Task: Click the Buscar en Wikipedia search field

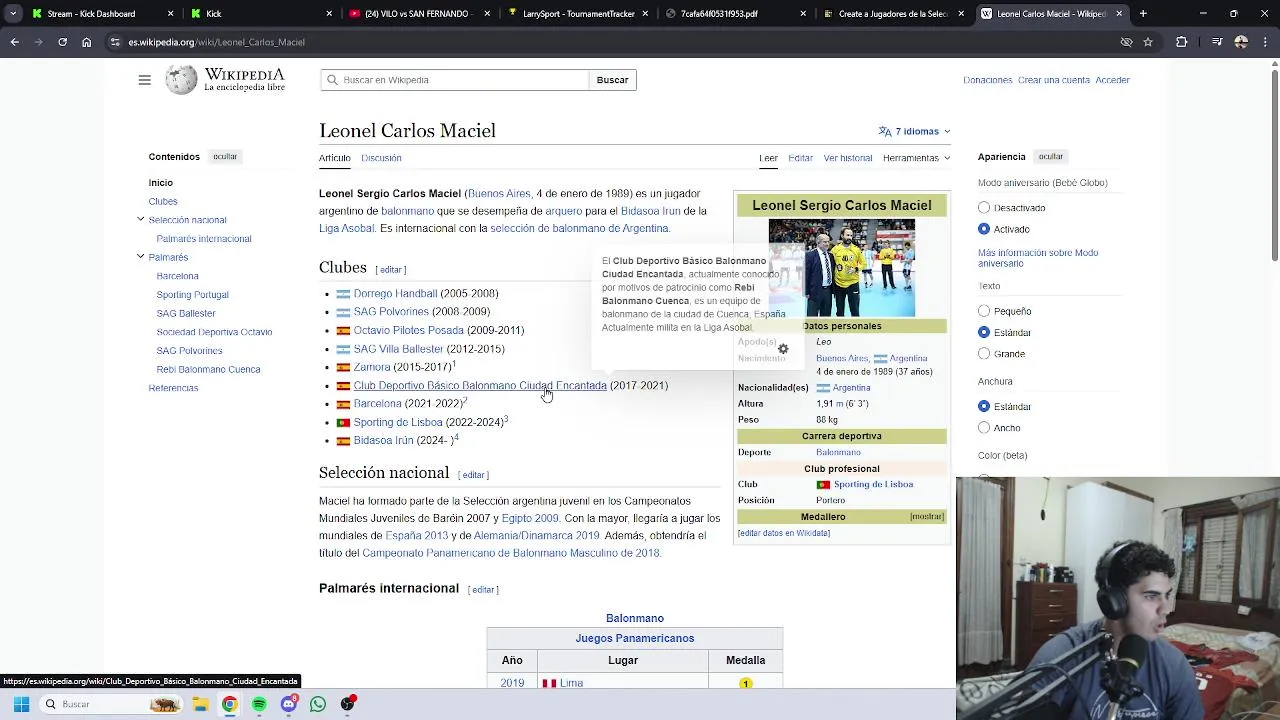Action: [x=455, y=80]
